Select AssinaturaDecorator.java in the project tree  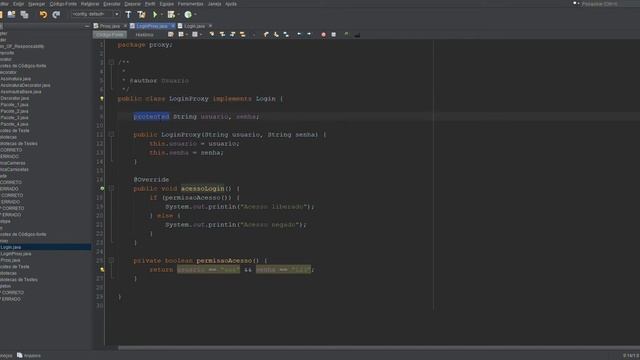pyautogui.click(x=25, y=85)
